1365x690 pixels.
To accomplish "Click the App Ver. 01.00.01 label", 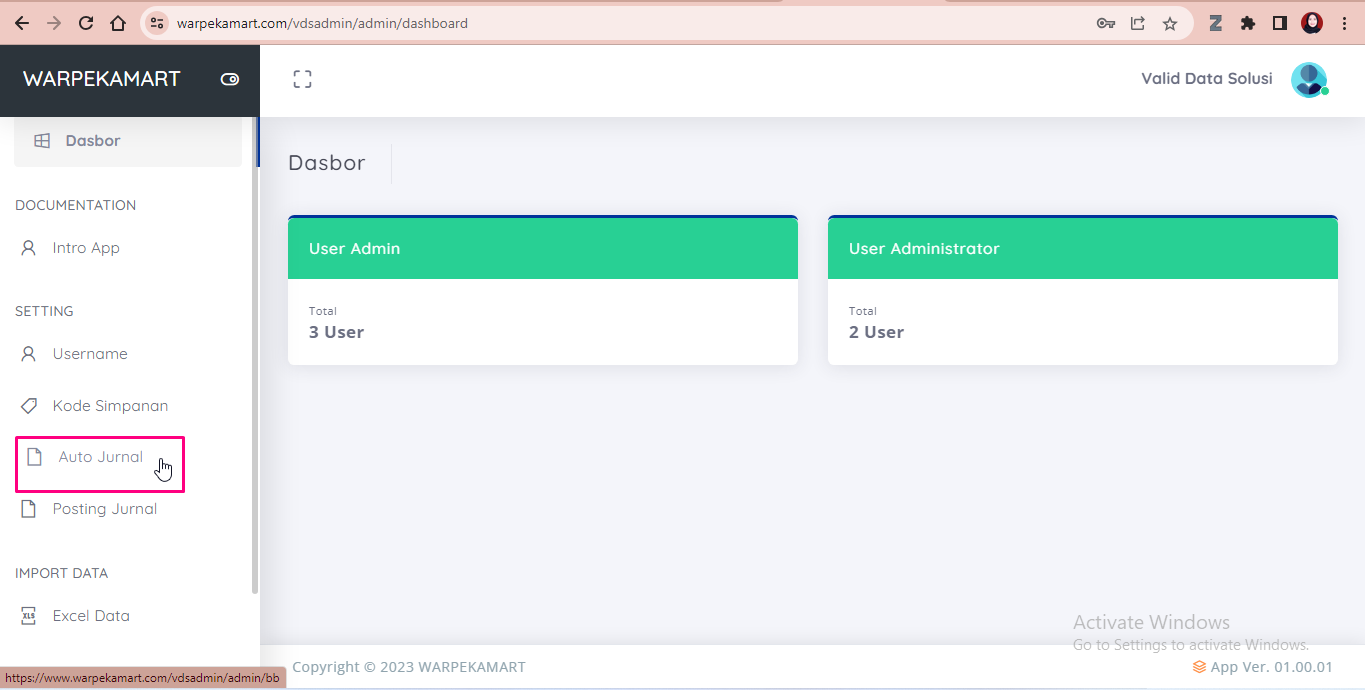I will tap(1271, 667).
